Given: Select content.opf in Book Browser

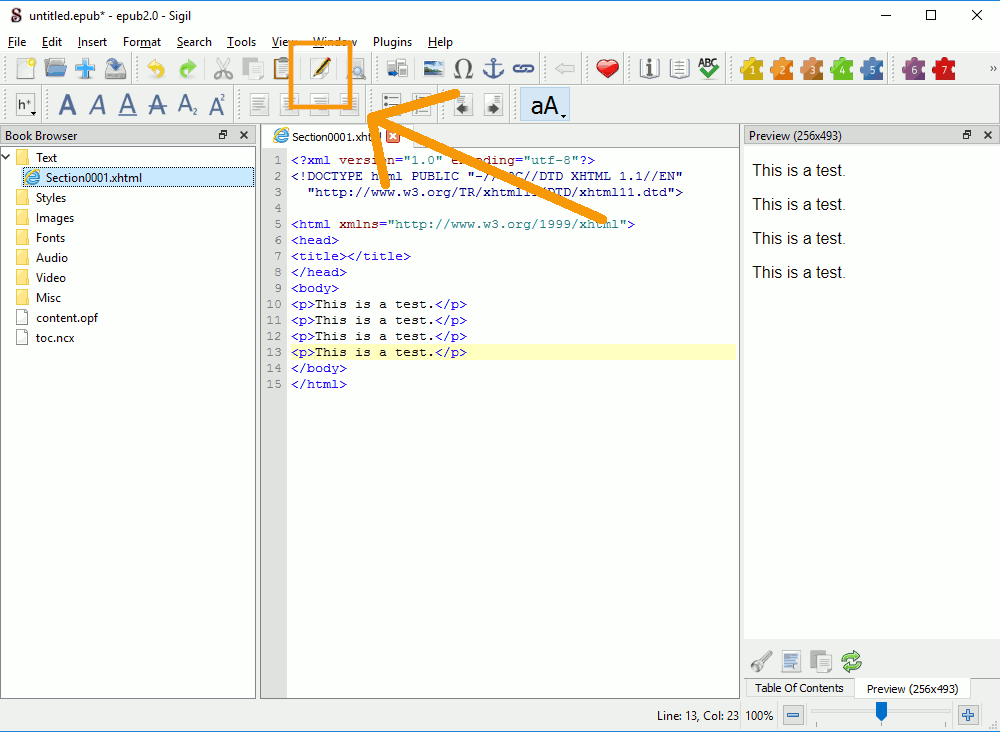Looking at the screenshot, I should point(66,318).
